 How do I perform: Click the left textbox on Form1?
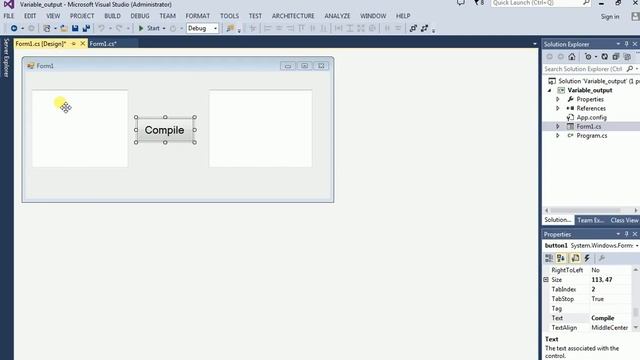pos(80,129)
